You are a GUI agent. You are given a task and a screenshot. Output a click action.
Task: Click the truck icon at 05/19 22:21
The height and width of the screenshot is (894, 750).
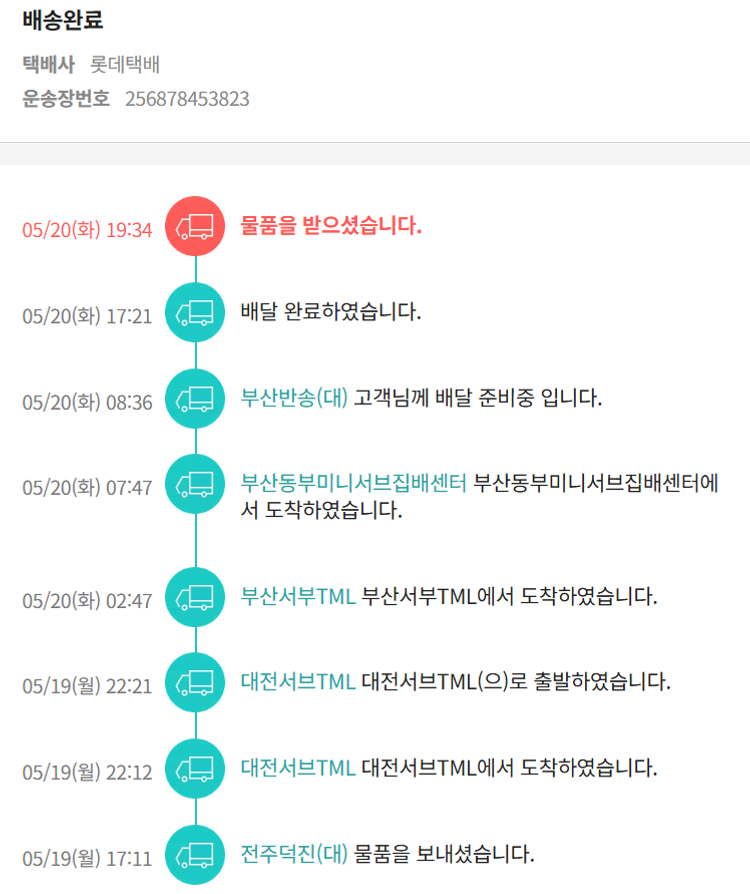click(x=195, y=683)
